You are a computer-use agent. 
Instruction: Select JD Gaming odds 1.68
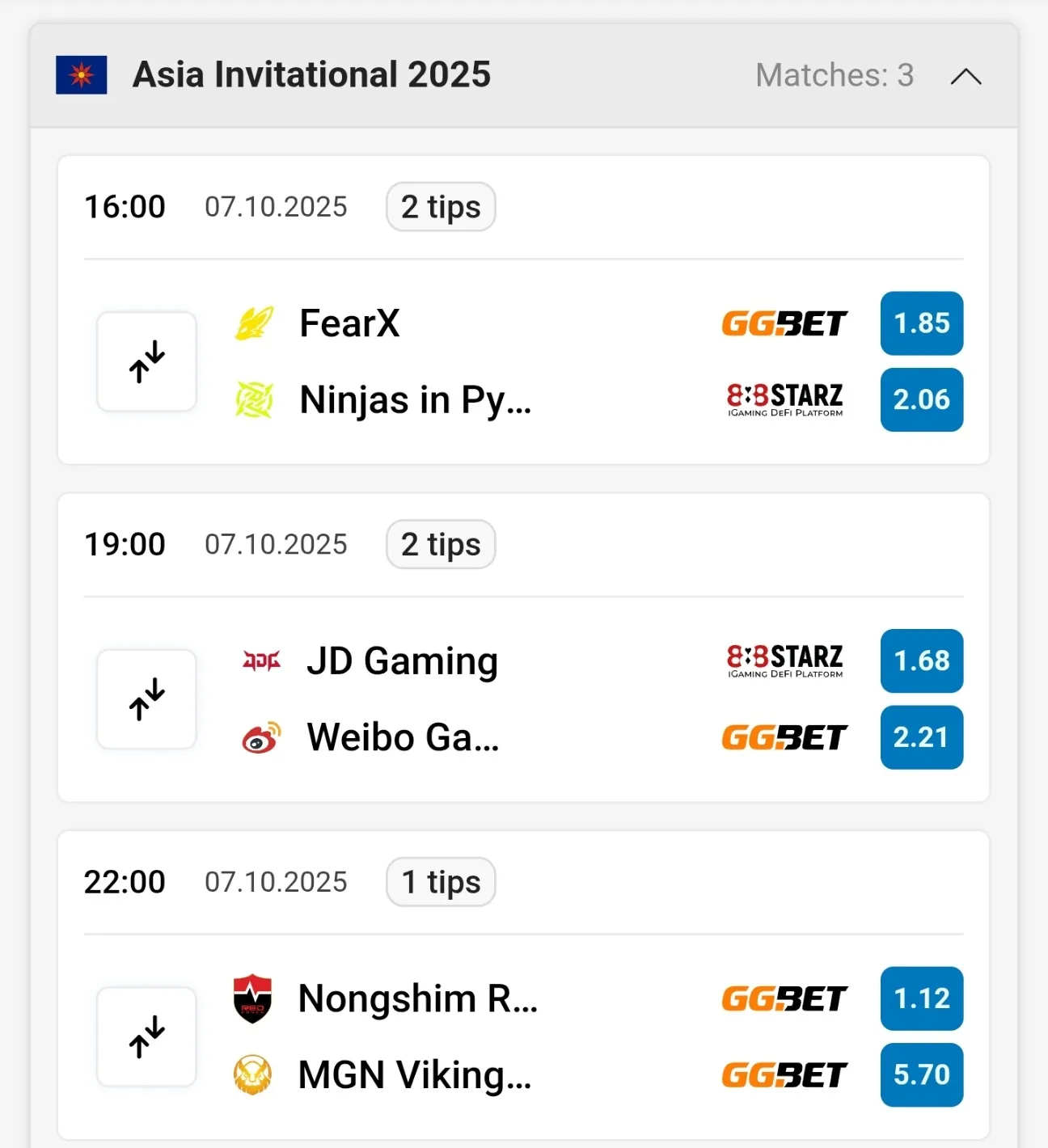921,661
